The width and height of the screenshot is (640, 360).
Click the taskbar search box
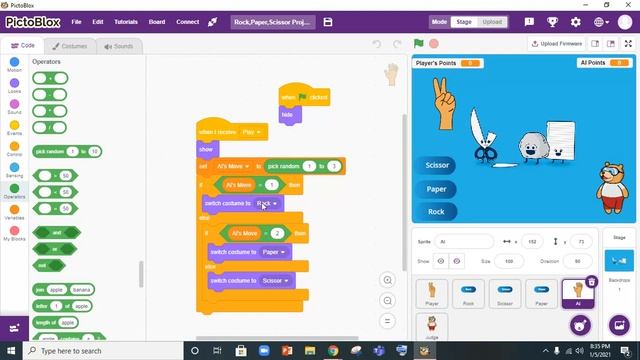tap(102, 351)
